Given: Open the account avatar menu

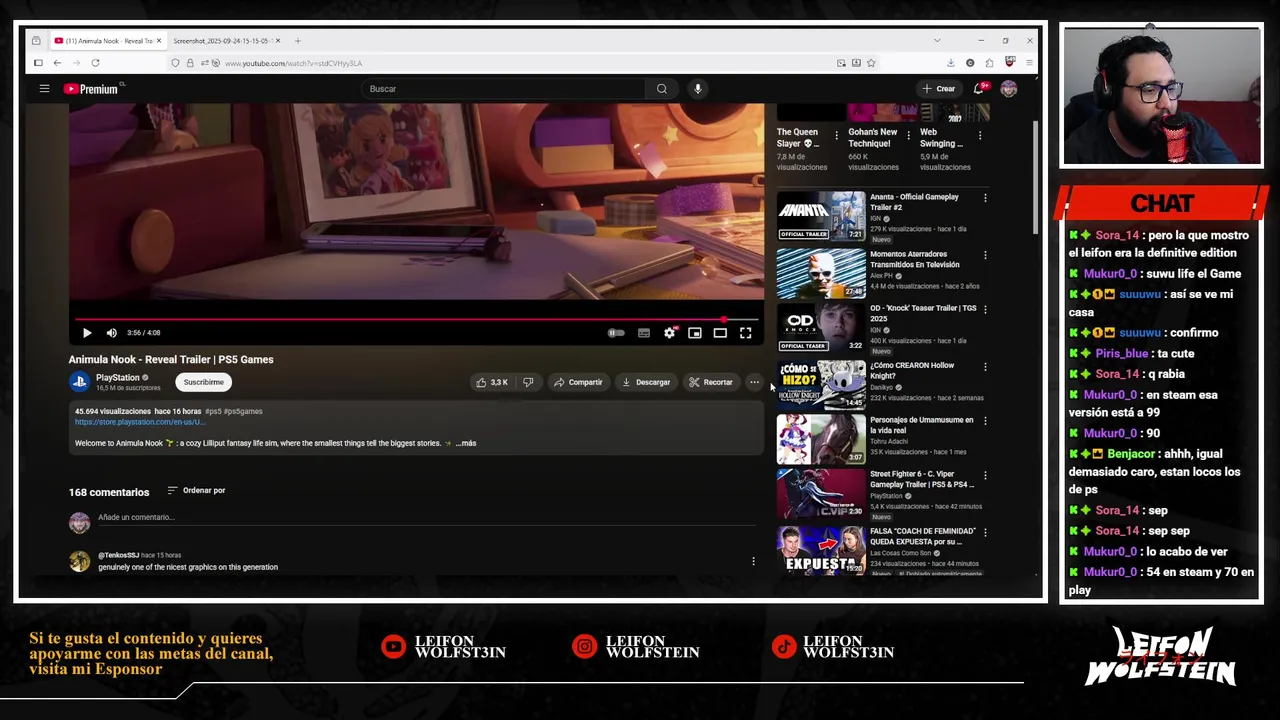Looking at the screenshot, I should [x=1009, y=89].
